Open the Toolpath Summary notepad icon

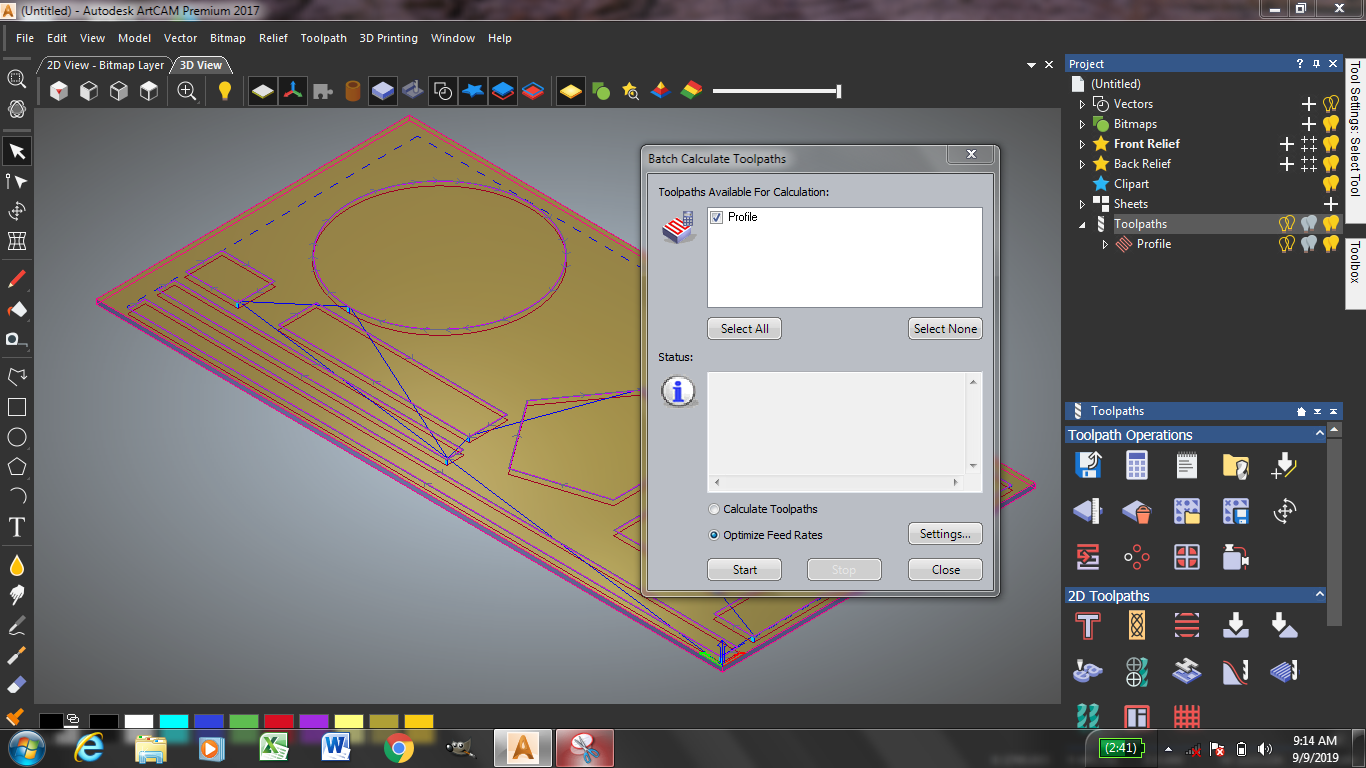tap(1187, 465)
